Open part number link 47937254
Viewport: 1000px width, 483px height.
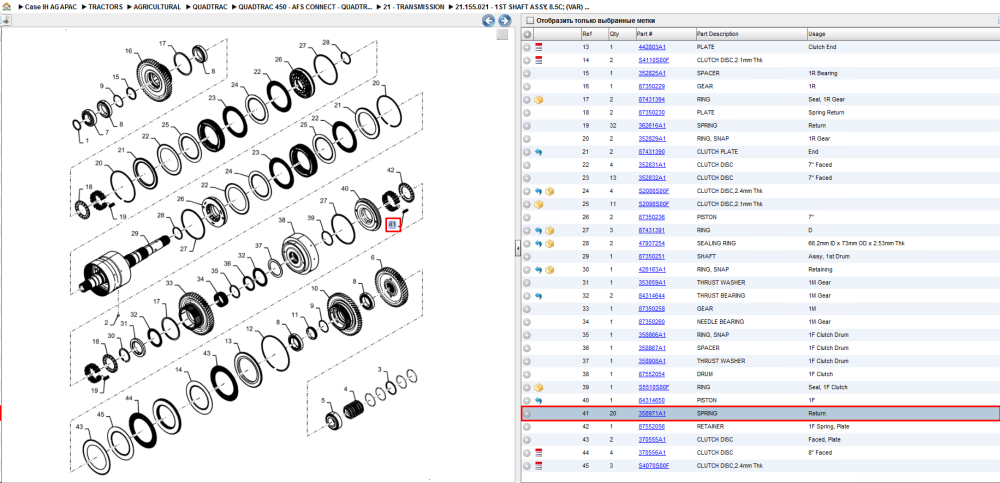pyautogui.click(x=651, y=243)
